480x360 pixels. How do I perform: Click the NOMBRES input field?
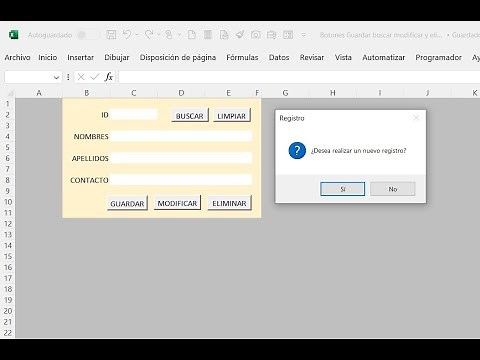tap(181, 136)
